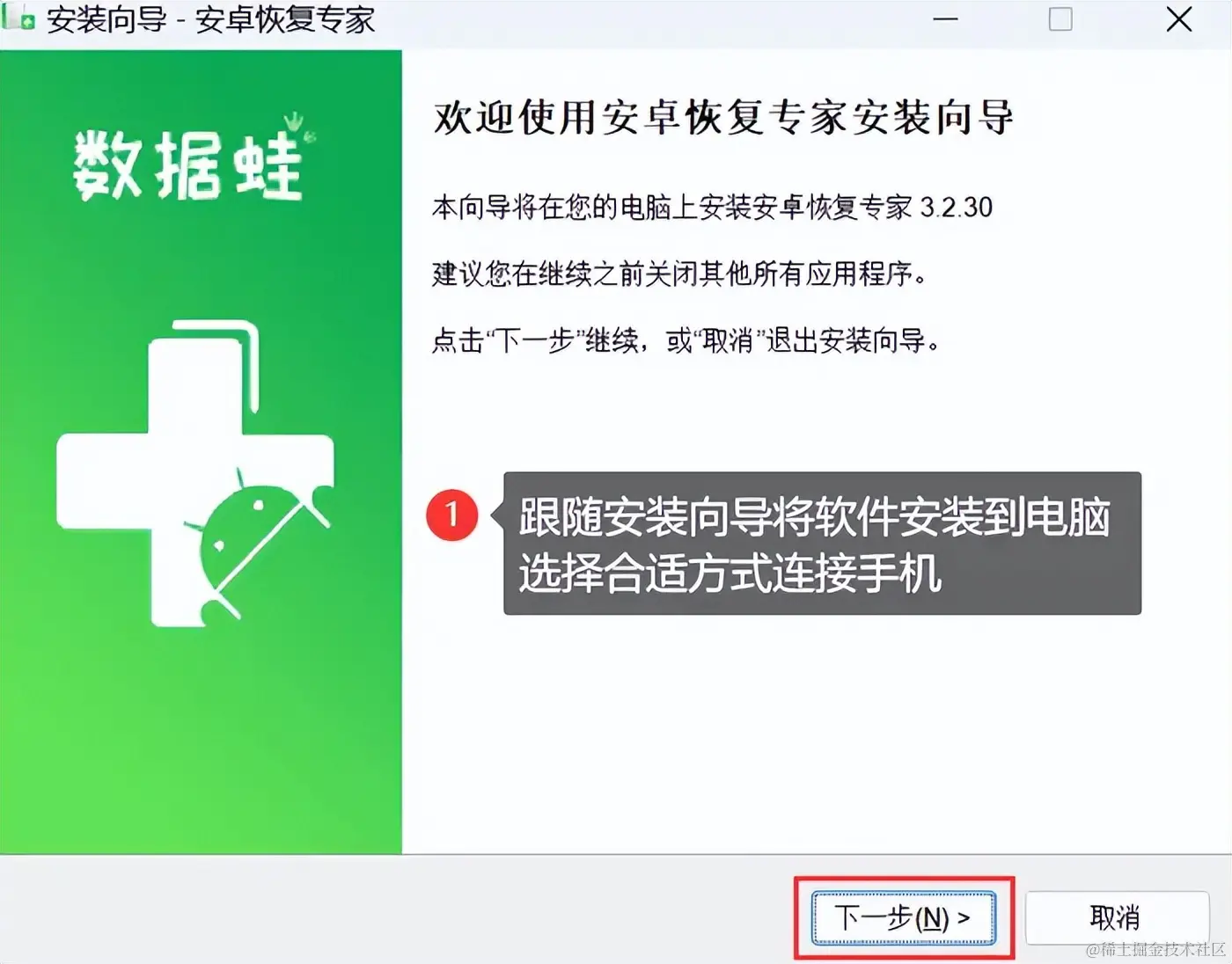Maximize the installer window
The image size is (1232, 964).
pyautogui.click(x=1060, y=18)
